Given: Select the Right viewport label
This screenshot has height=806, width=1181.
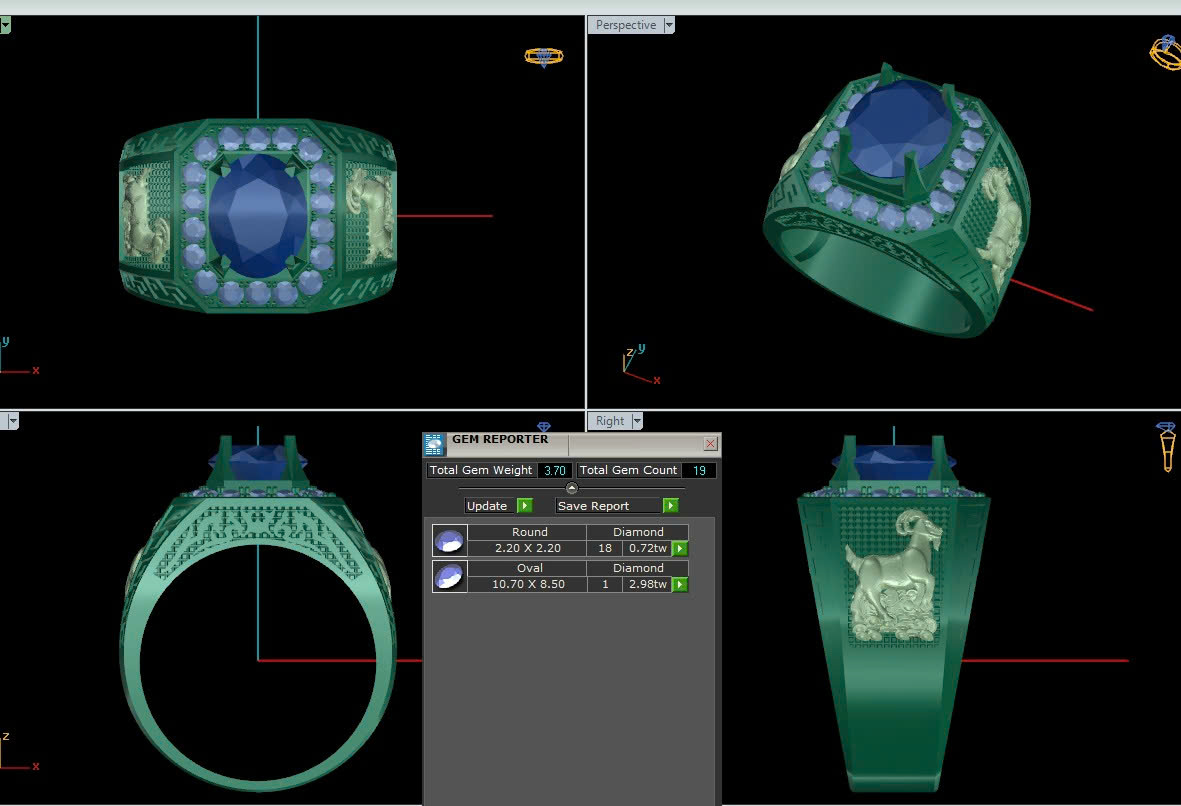Looking at the screenshot, I should (609, 421).
